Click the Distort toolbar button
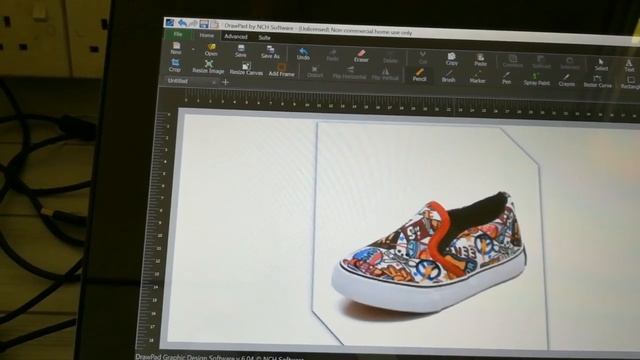640x360 pixels. click(315, 71)
